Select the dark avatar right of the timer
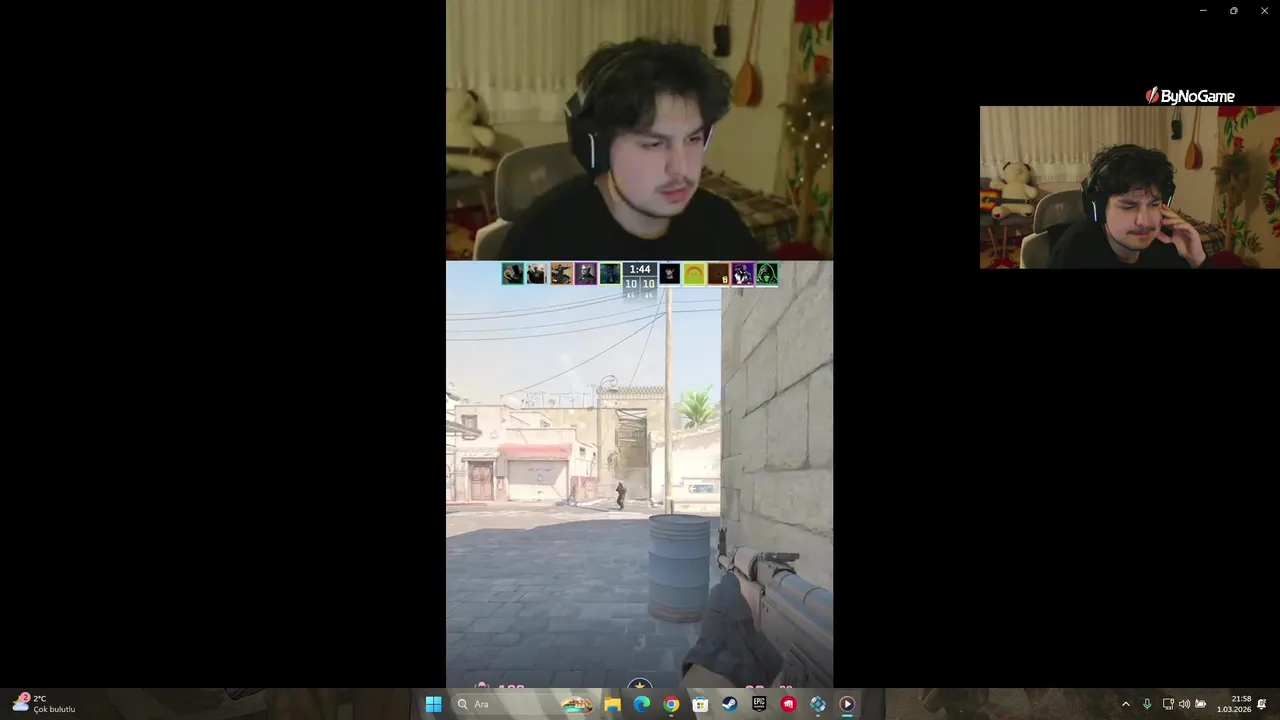The height and width of the screenshot is (720, 1280). [669, 273]
